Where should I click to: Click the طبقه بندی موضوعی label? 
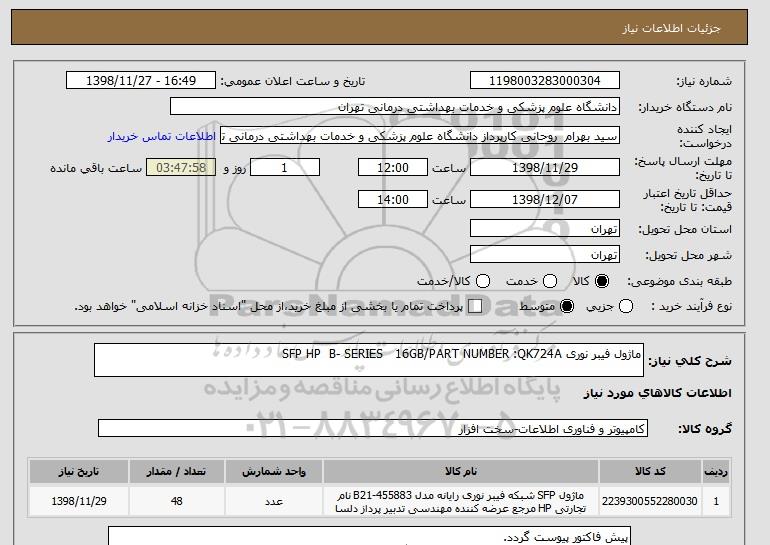(680, 281)
